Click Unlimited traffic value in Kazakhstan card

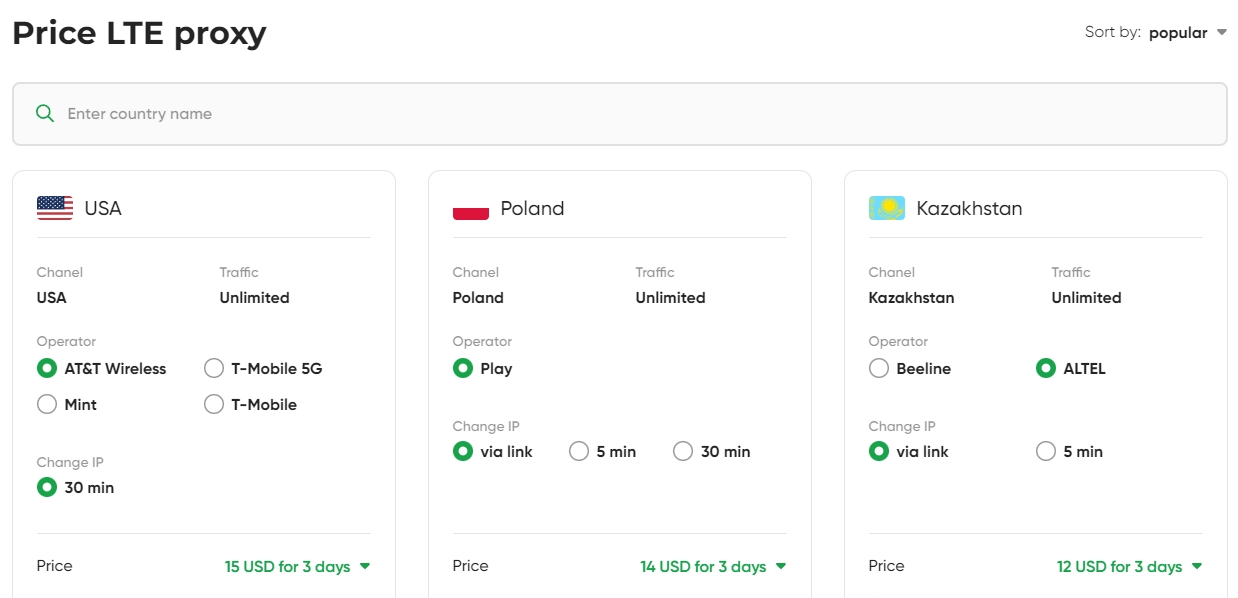[1086, 297]
